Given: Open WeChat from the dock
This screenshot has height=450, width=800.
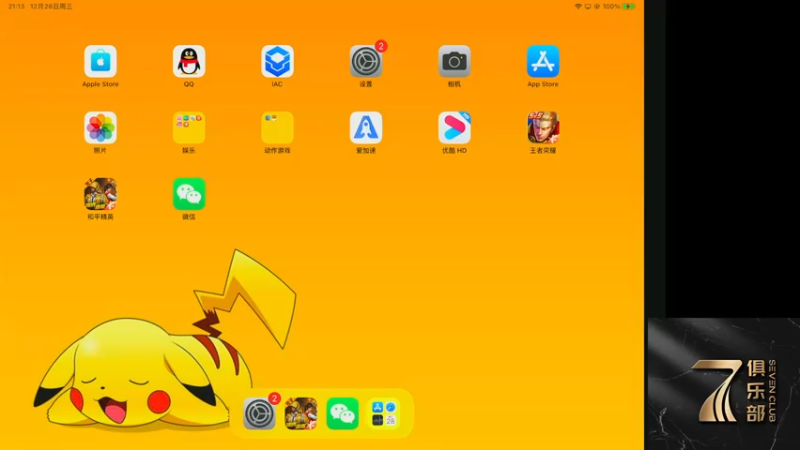Looking at the screenshot, I should tap(342, 414).
